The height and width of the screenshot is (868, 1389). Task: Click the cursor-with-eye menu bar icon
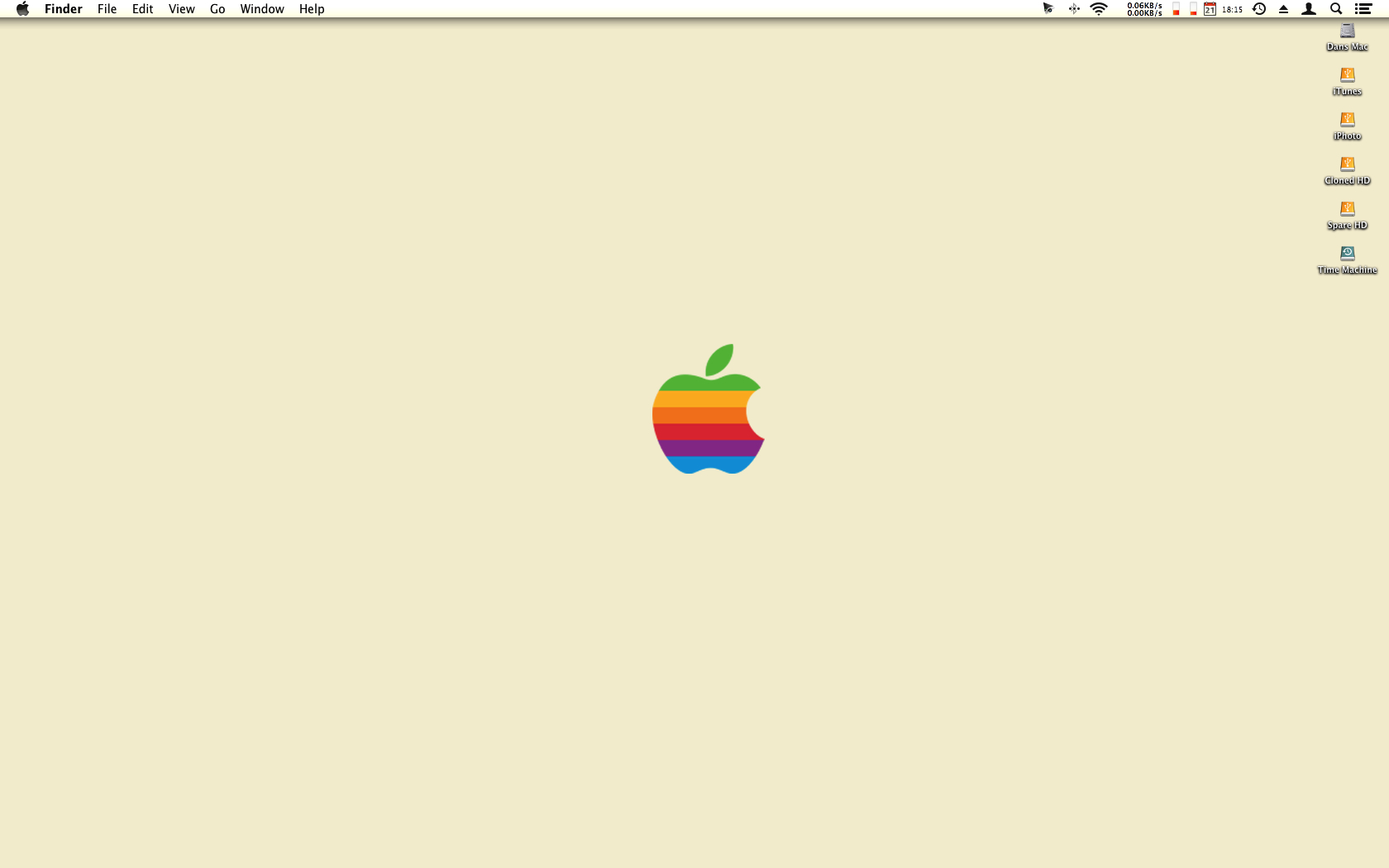click(x=1048, y=9)
